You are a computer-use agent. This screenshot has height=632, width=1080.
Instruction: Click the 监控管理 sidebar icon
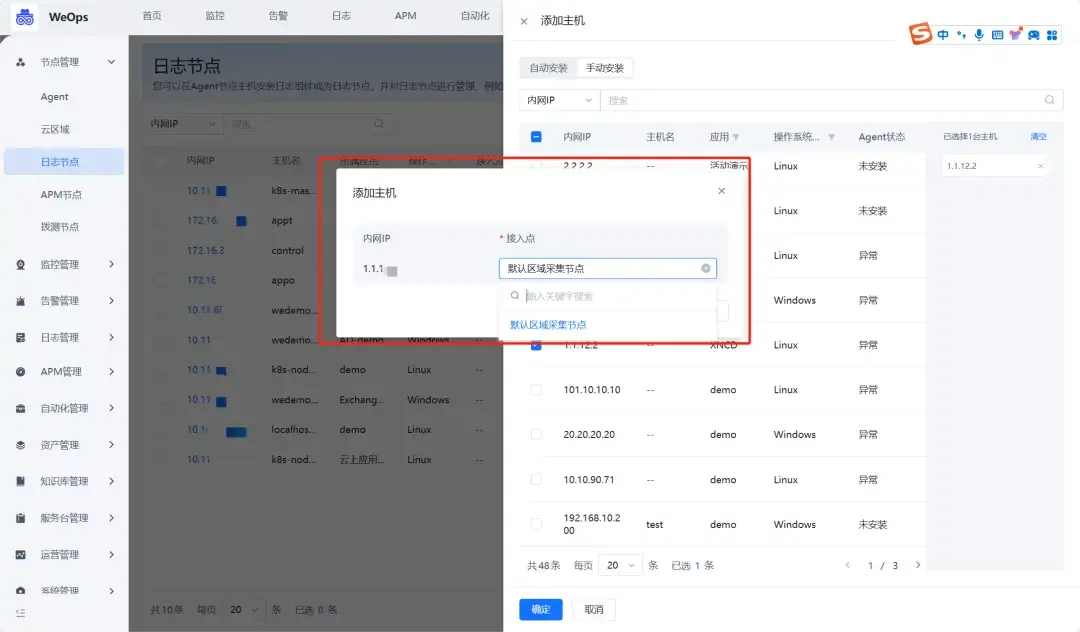coord(21,264)
